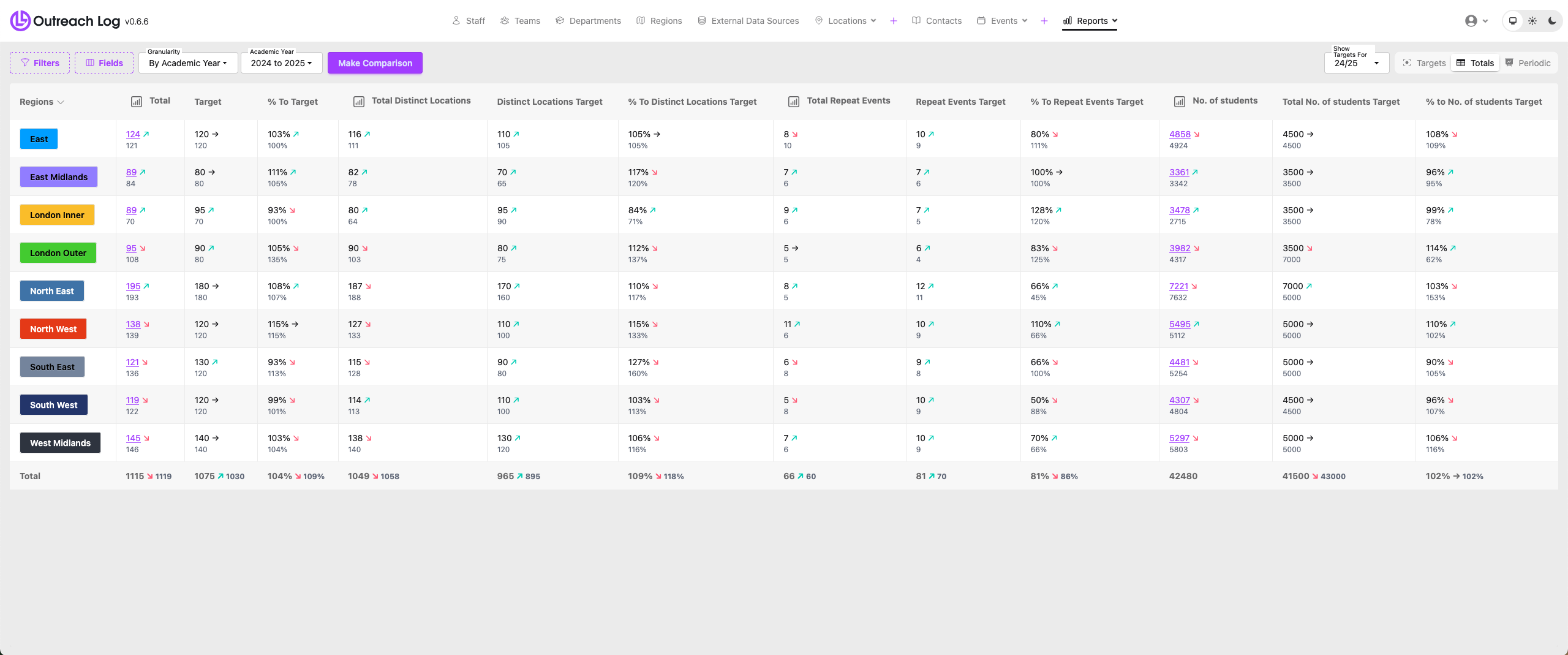Click chart icon beside Total Repeat Events
The width and height of the screenshot is (1568, 655).
tap(794, 102)
